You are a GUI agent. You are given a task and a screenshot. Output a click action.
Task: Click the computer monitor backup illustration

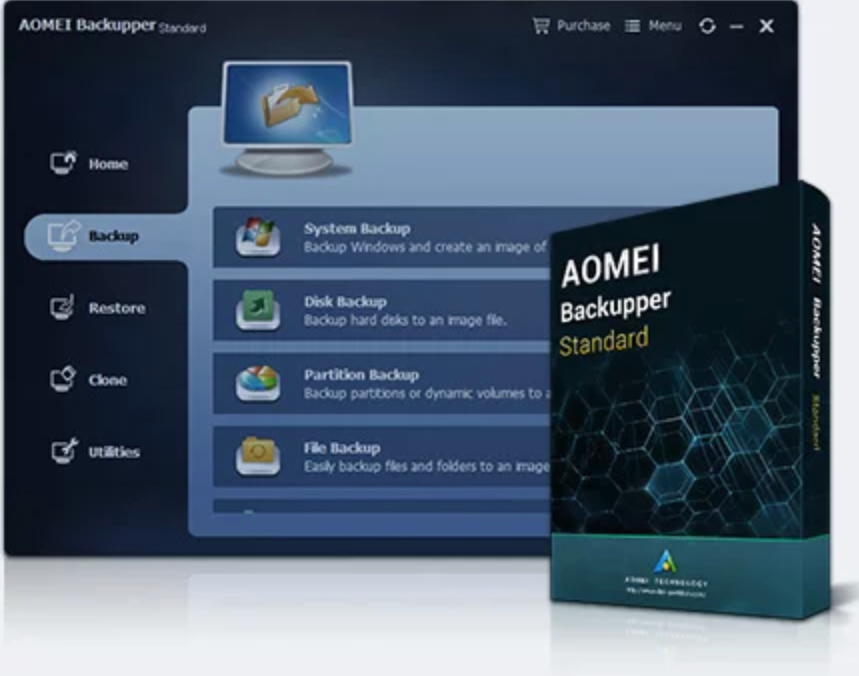click(x=287, y=118)
